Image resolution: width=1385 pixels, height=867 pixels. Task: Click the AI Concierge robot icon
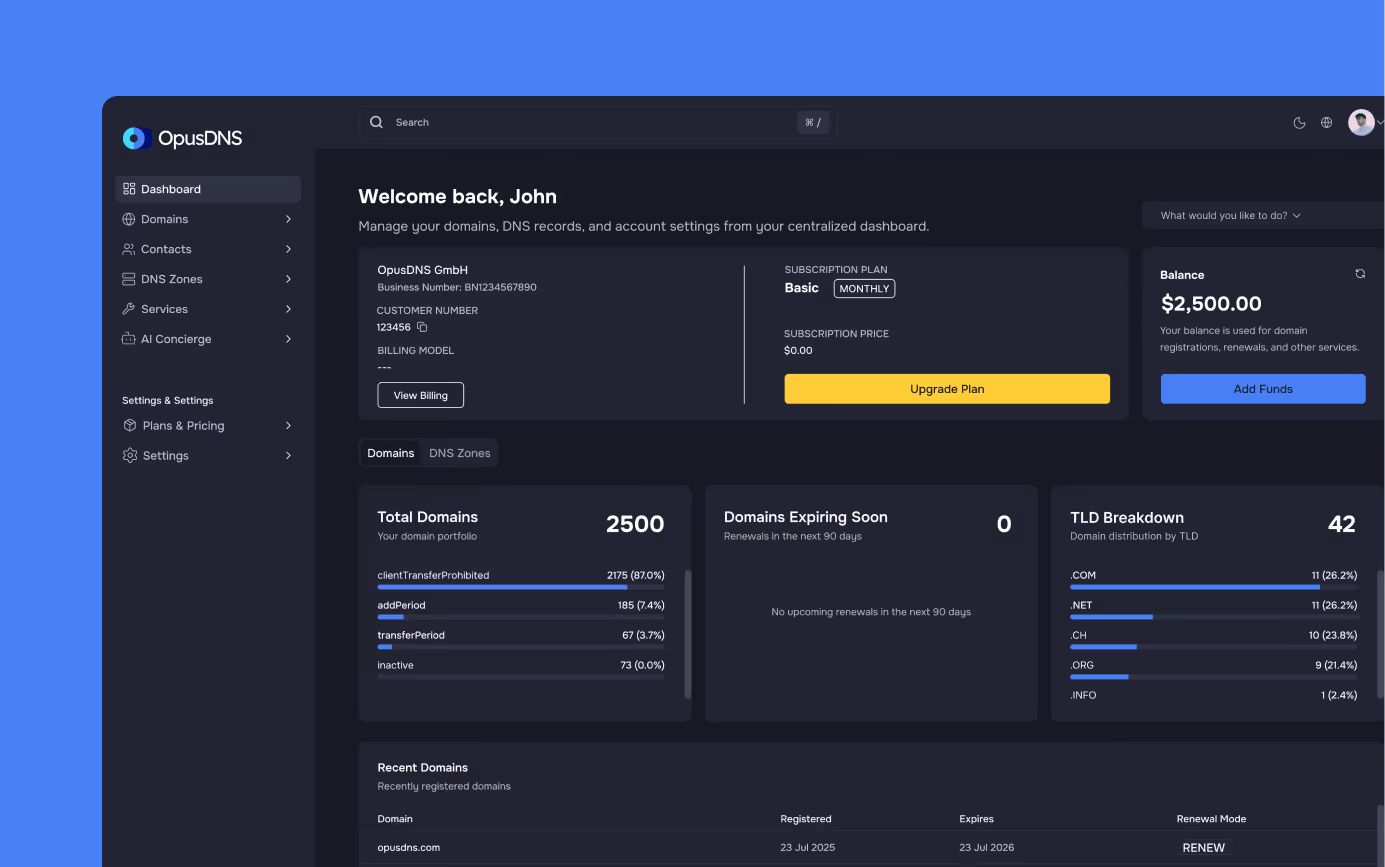(128, 338)
